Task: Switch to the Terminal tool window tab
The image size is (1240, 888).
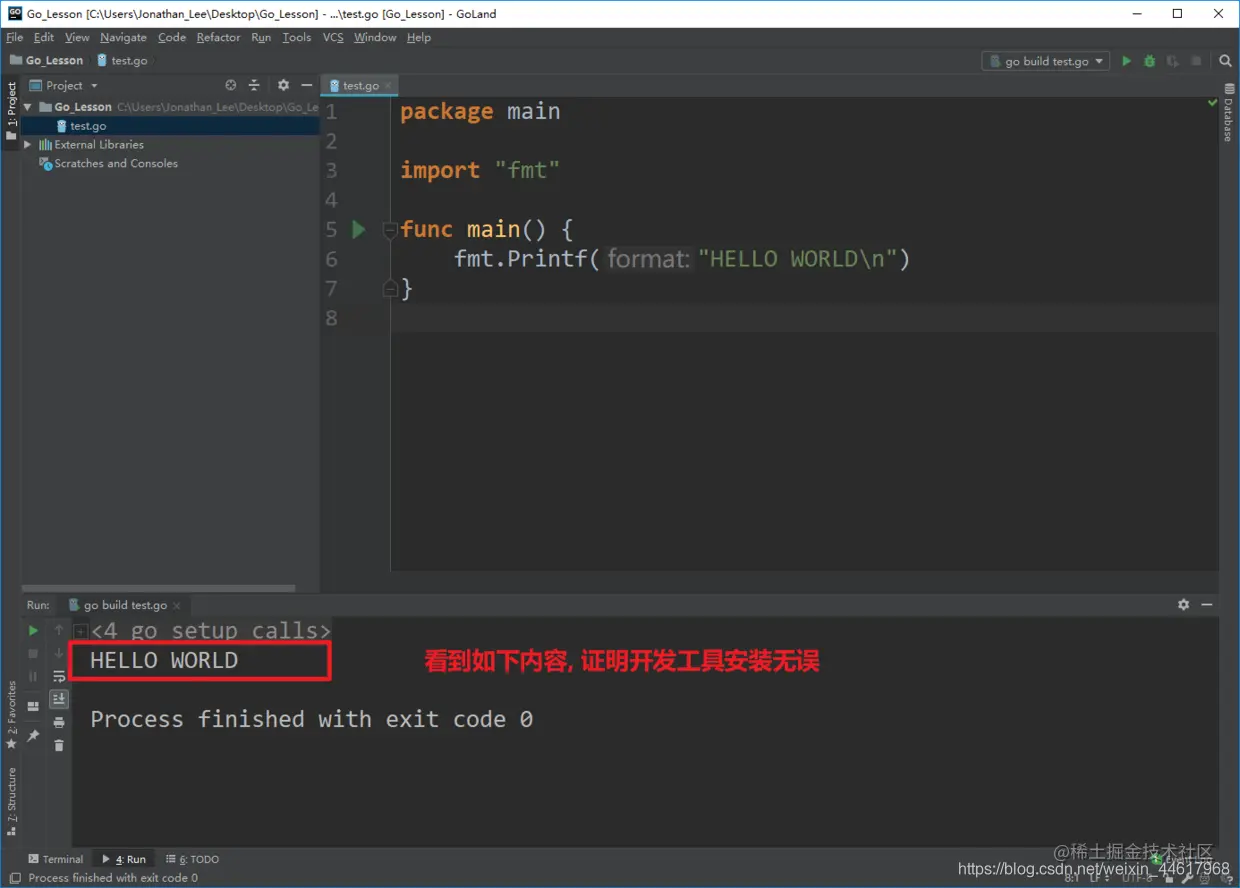Action: (56, 859)
